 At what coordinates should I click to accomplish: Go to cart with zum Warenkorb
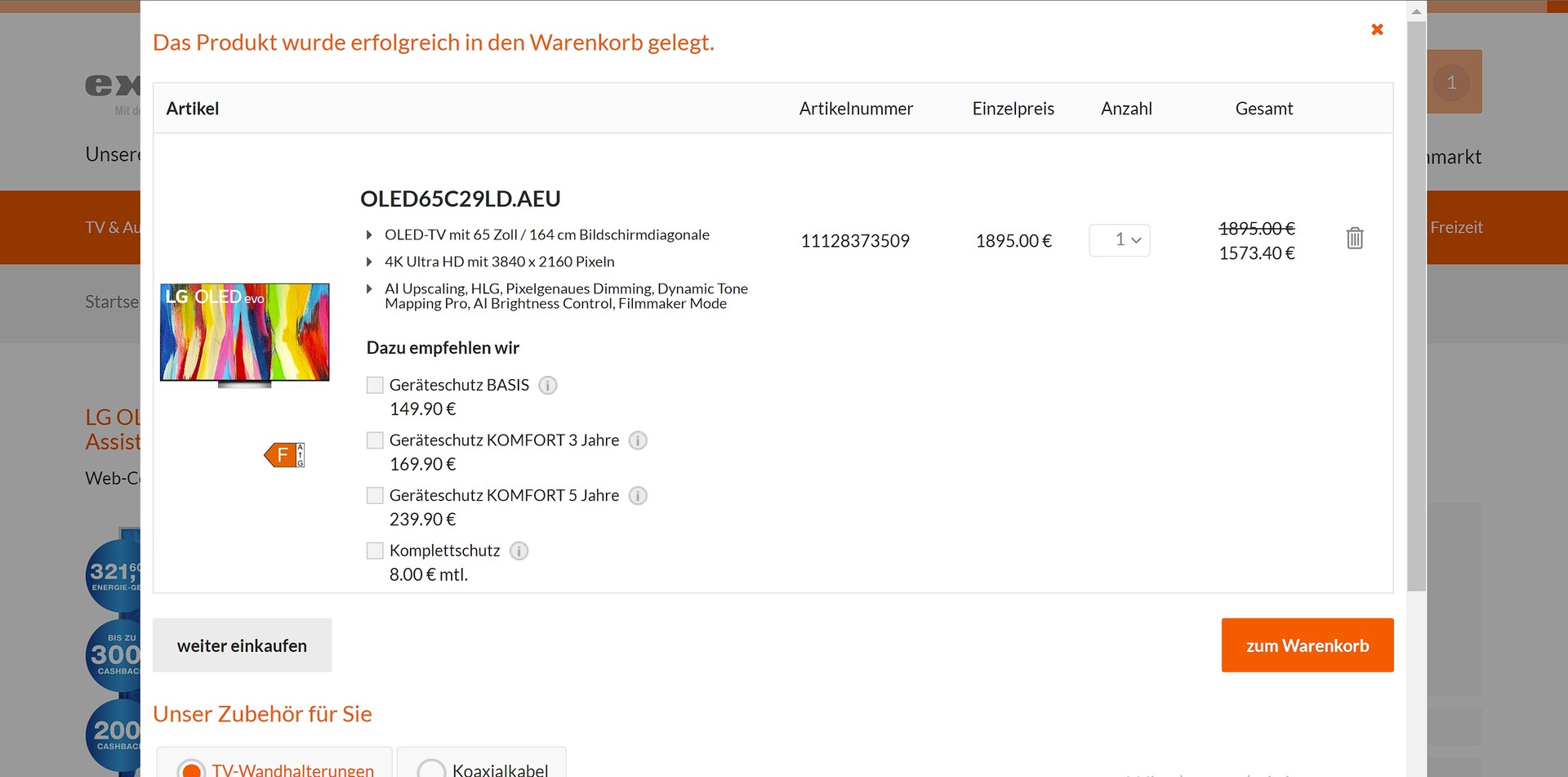pos(1307,645)
